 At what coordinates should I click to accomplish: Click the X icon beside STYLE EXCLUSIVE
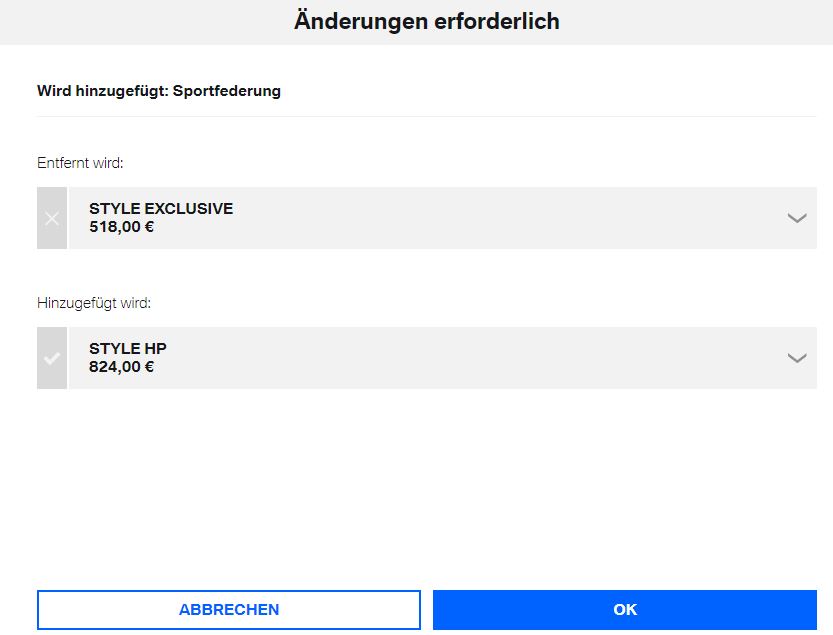pos(52,218)
